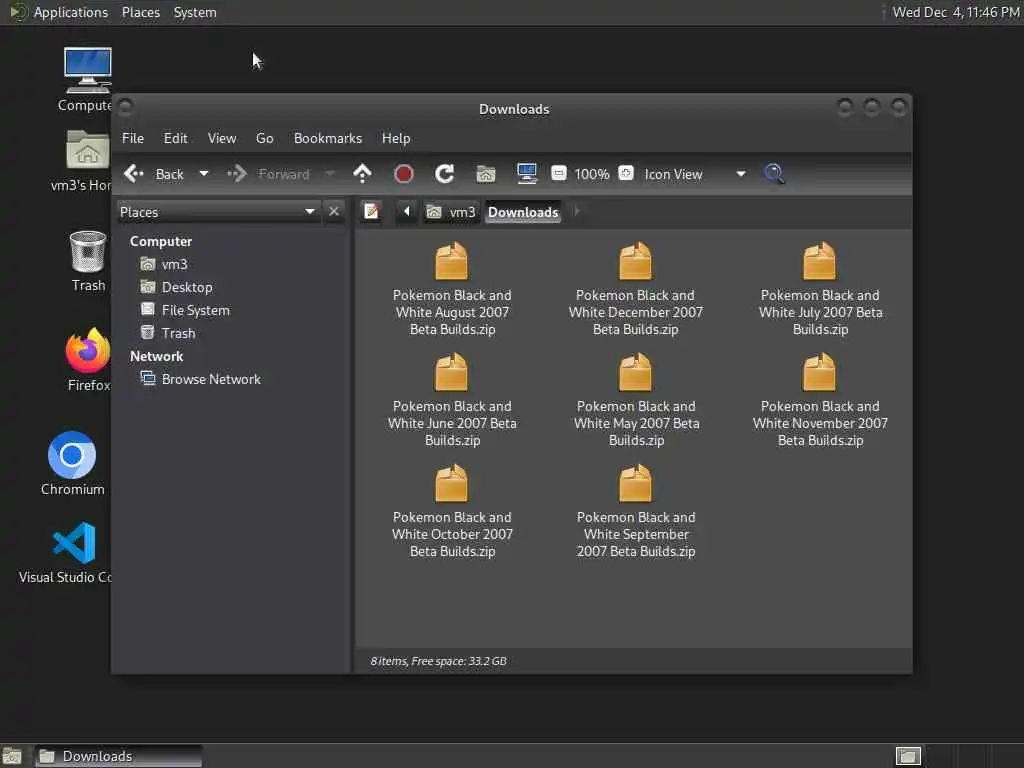Toggle the text-based location entry button
This screenshot has width=1024, height=768.
(x=372, y=211)
